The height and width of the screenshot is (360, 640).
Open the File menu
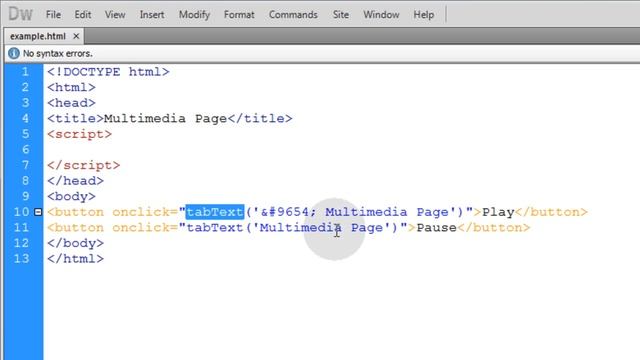click(x=53, y=15)
